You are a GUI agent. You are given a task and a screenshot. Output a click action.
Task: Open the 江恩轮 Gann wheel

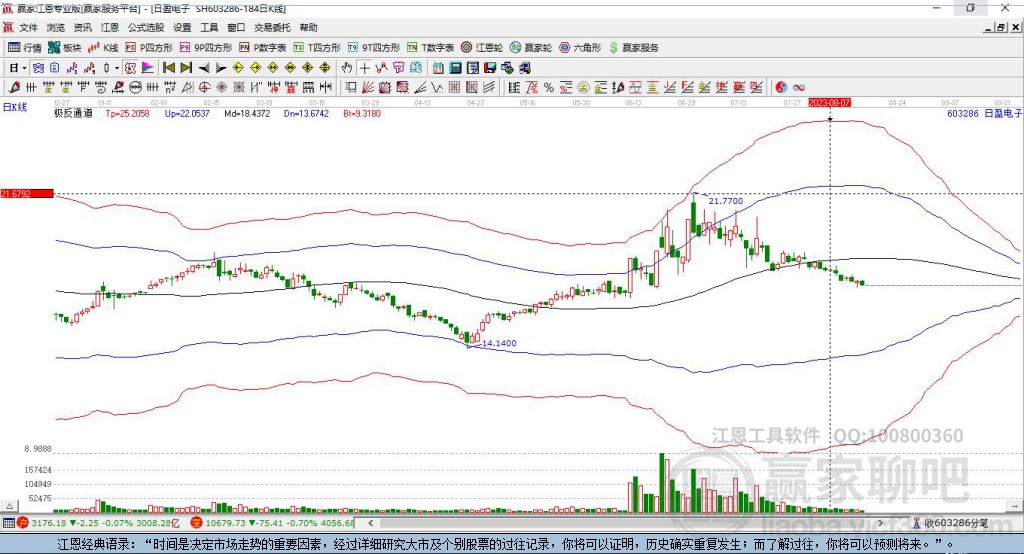(x=482, y=48)
